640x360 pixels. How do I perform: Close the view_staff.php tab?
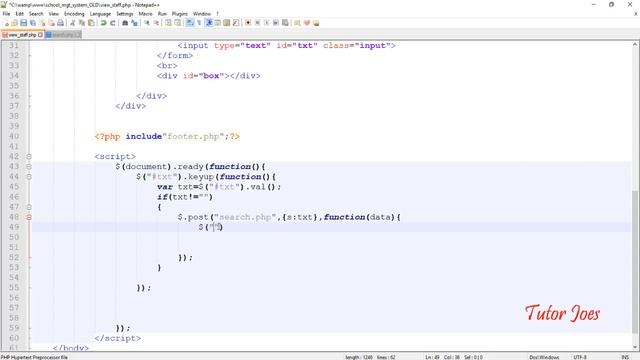click(40, 35)
